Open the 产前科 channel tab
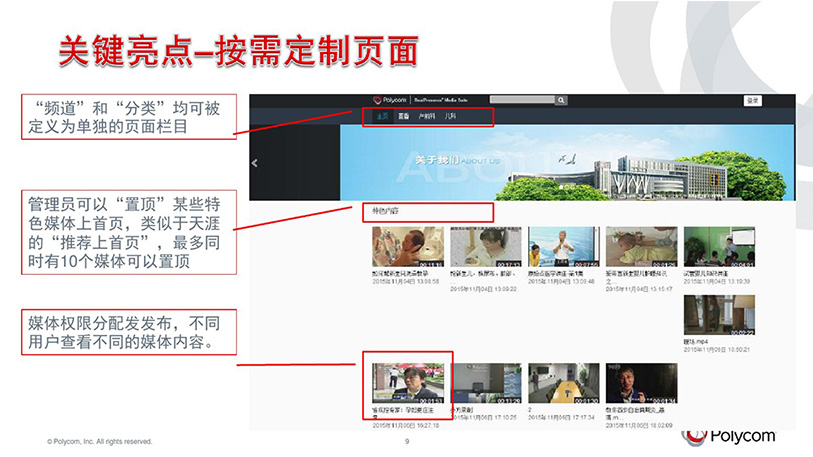The height and width of the screenshot is (457, 813). click(x=427, y=117)
